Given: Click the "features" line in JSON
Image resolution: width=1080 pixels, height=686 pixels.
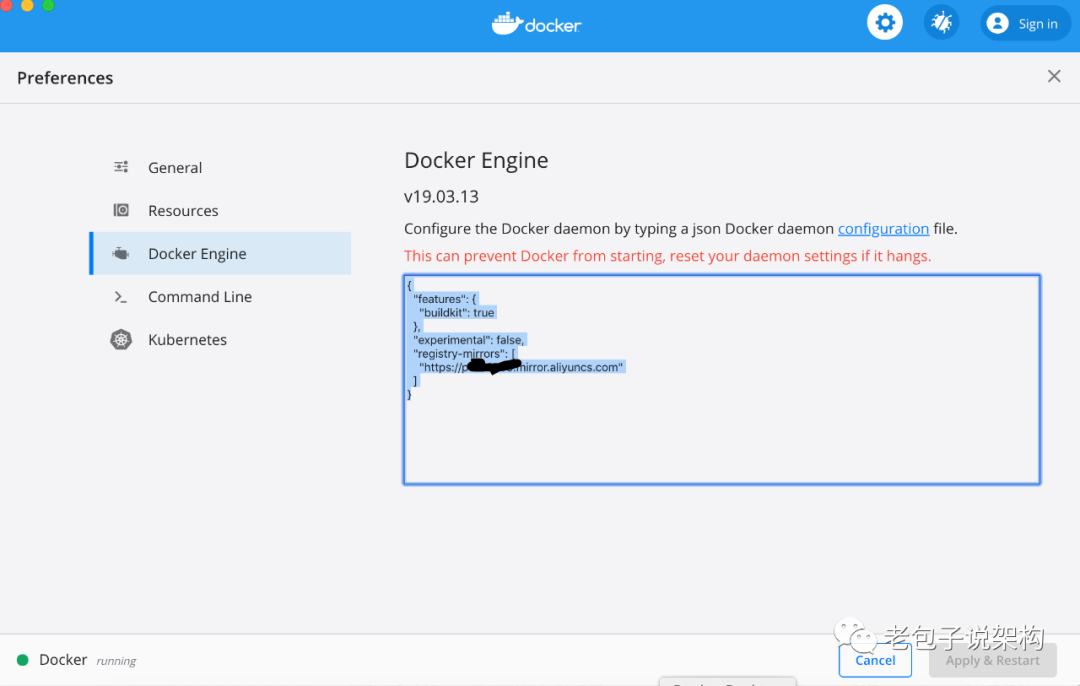Looking at the screenshot, I should [444, 299].
